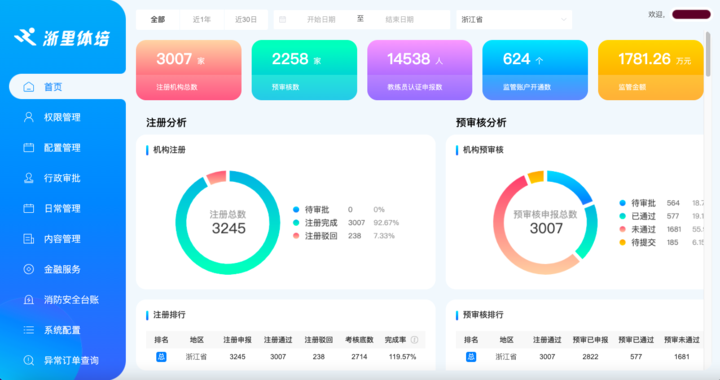Click the 结束日期 end date field

(x=399, y=20)
